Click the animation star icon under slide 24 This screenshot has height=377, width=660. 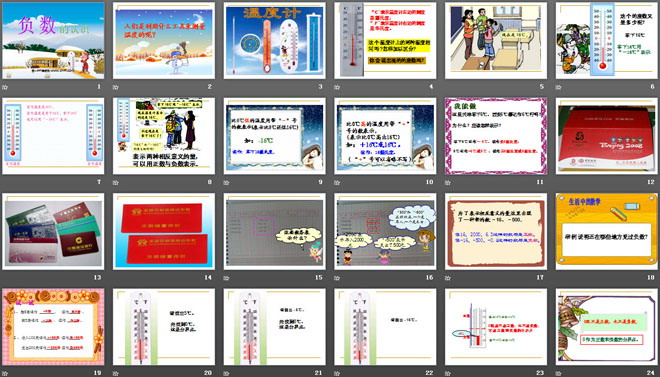(x=559, y=373)
